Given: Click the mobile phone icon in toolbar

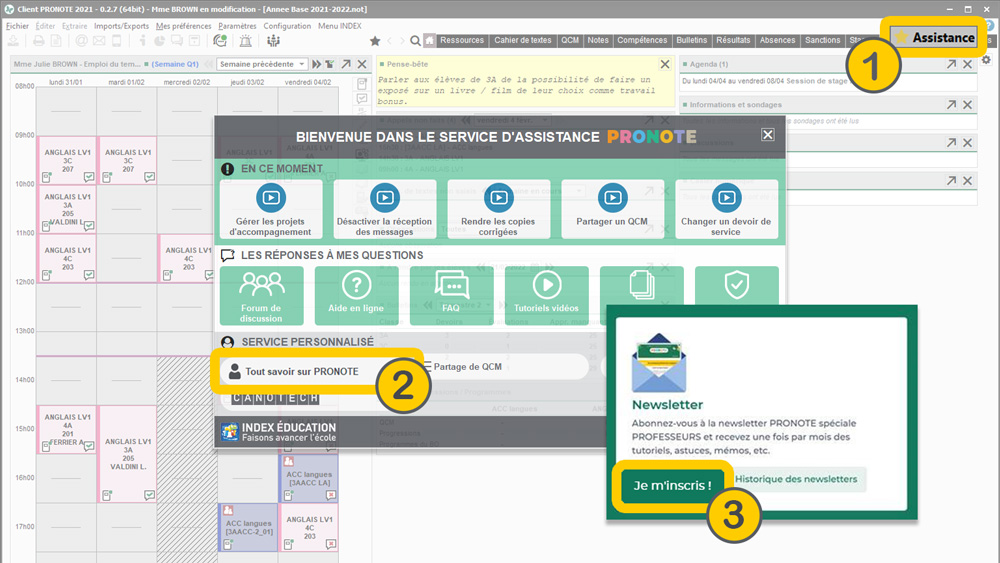Looking at the screenshot, I should pos(117,41).
